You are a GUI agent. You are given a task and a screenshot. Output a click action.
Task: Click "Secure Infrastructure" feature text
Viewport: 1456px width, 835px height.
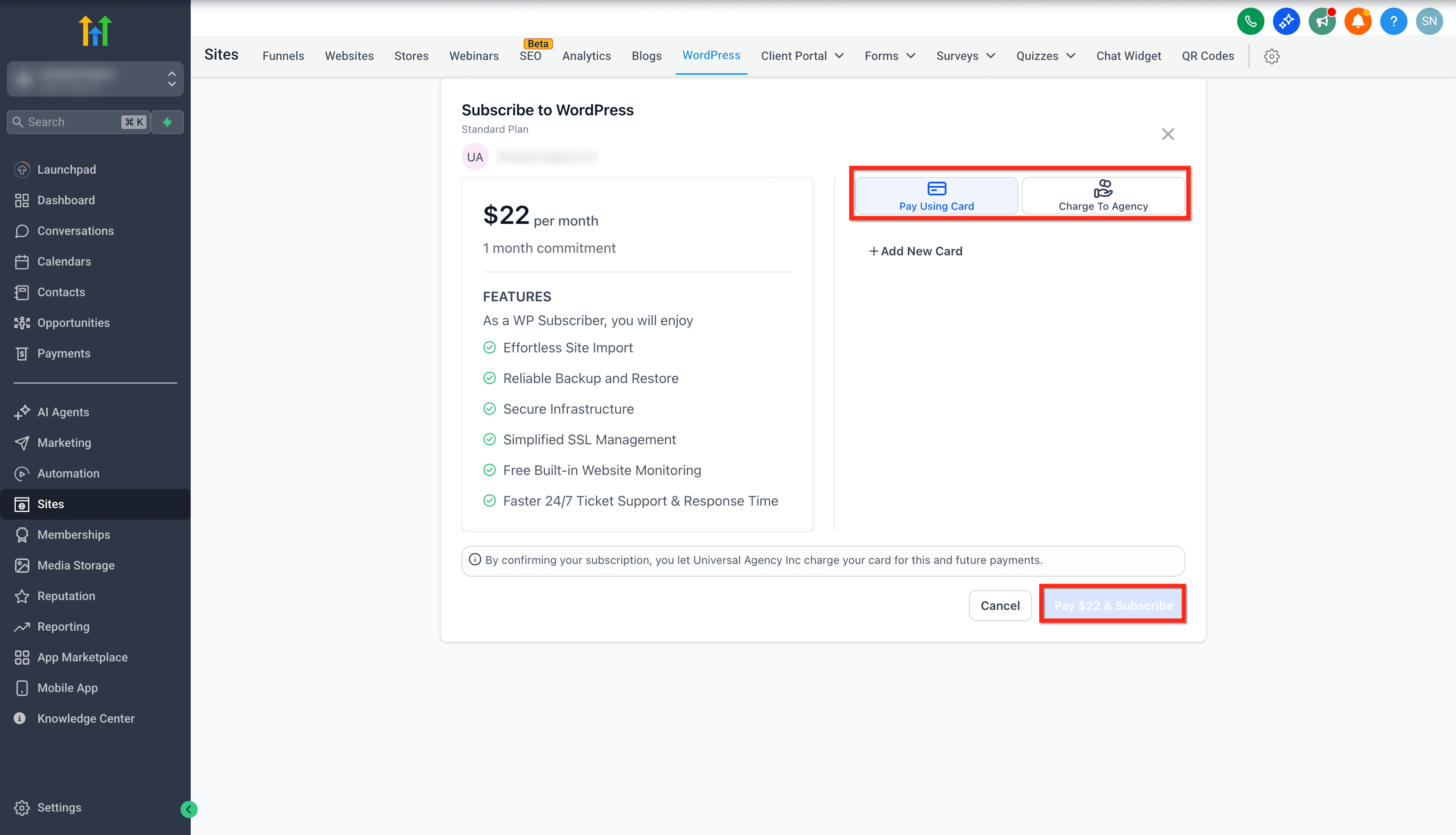568,409
